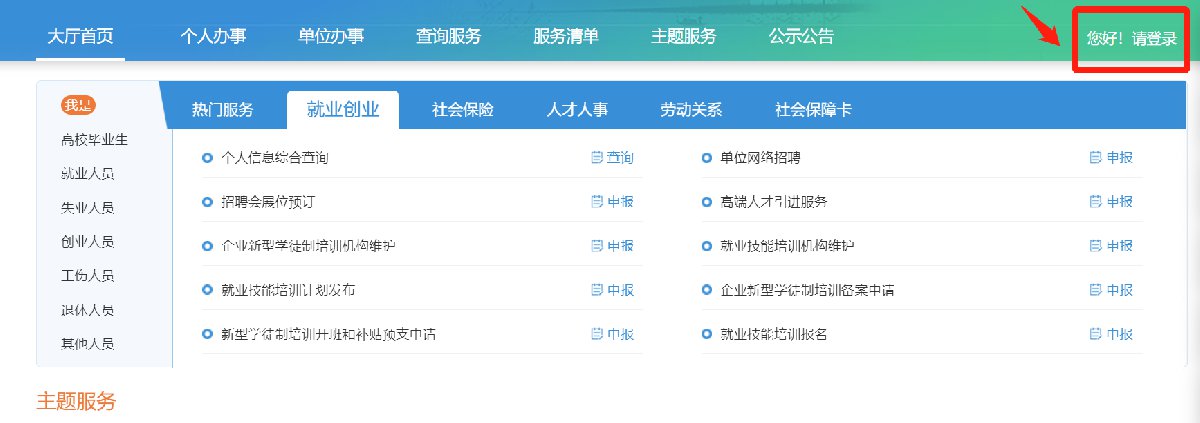The width and height of the screenshot is (1200, 423).
Task: Open the 社会保障卡 tab
Action: point(814,110)
